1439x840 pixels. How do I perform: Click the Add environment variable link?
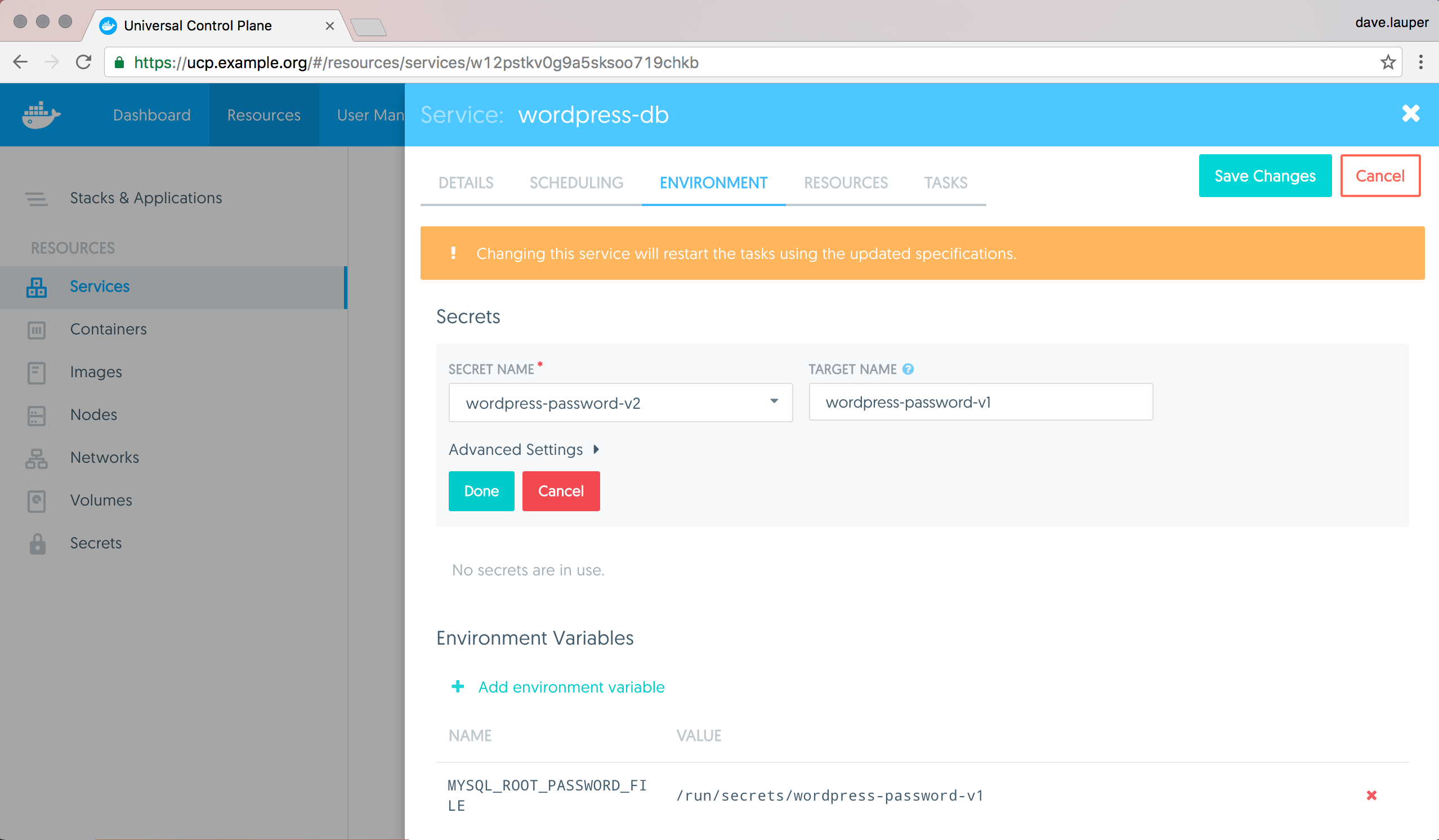[570, 687]
